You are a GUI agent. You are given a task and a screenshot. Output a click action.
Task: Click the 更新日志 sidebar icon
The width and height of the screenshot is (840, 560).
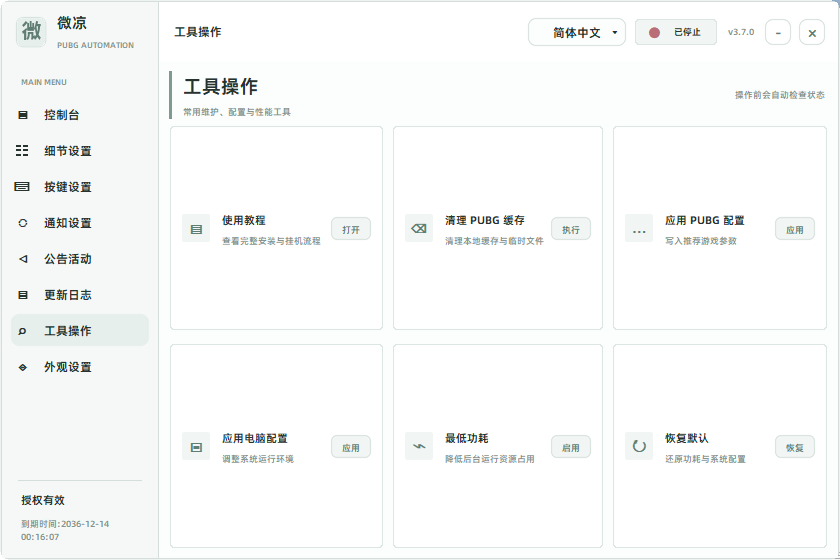(22, 295)
